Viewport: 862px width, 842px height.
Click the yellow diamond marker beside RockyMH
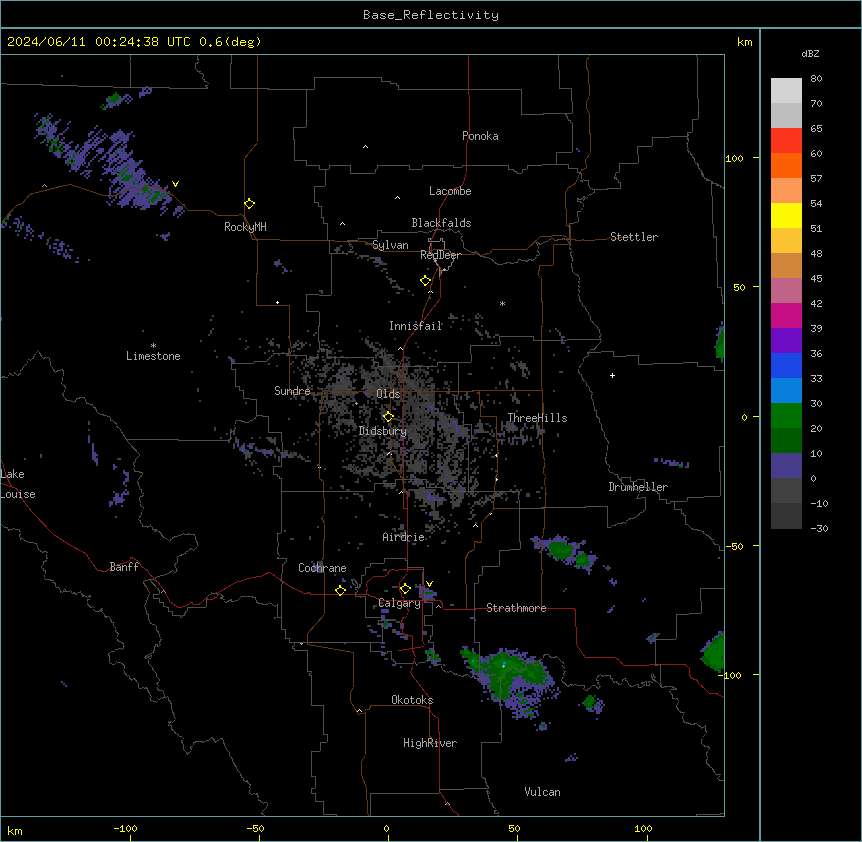pyautogui.click(x=250, y=204)
